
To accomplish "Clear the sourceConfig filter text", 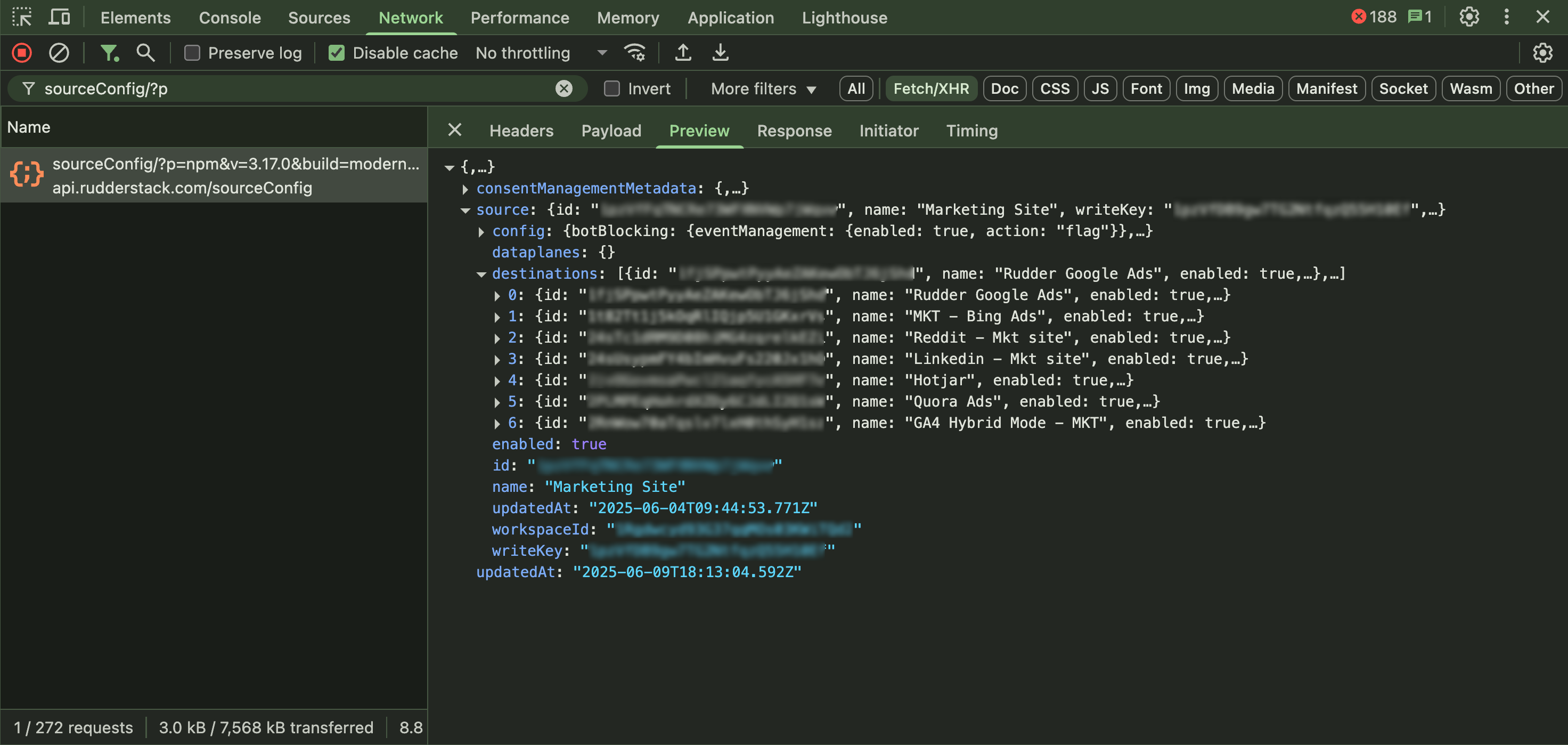I will pos(563,89).
